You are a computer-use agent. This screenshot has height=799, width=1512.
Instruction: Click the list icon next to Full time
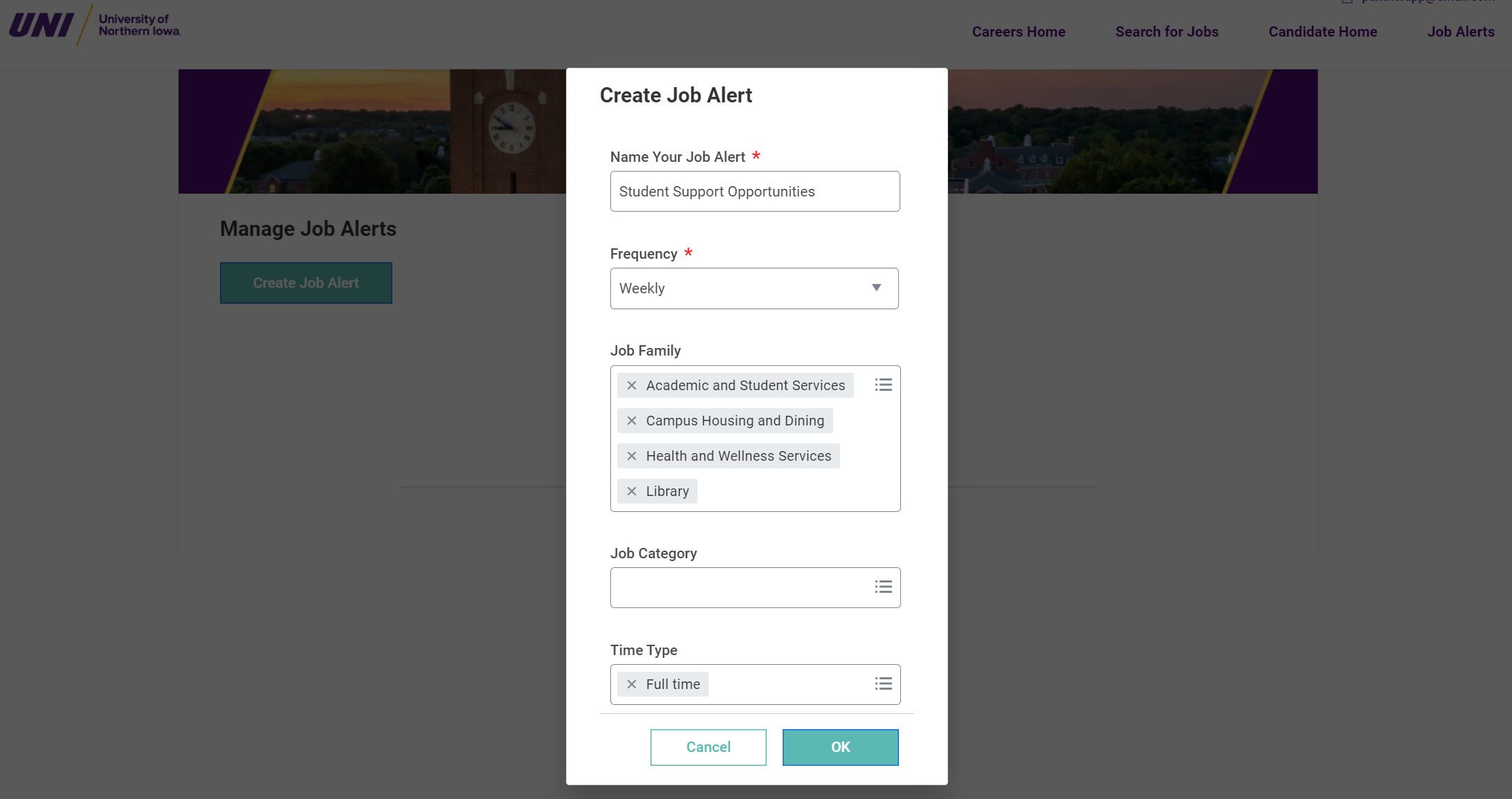(884, 683)
